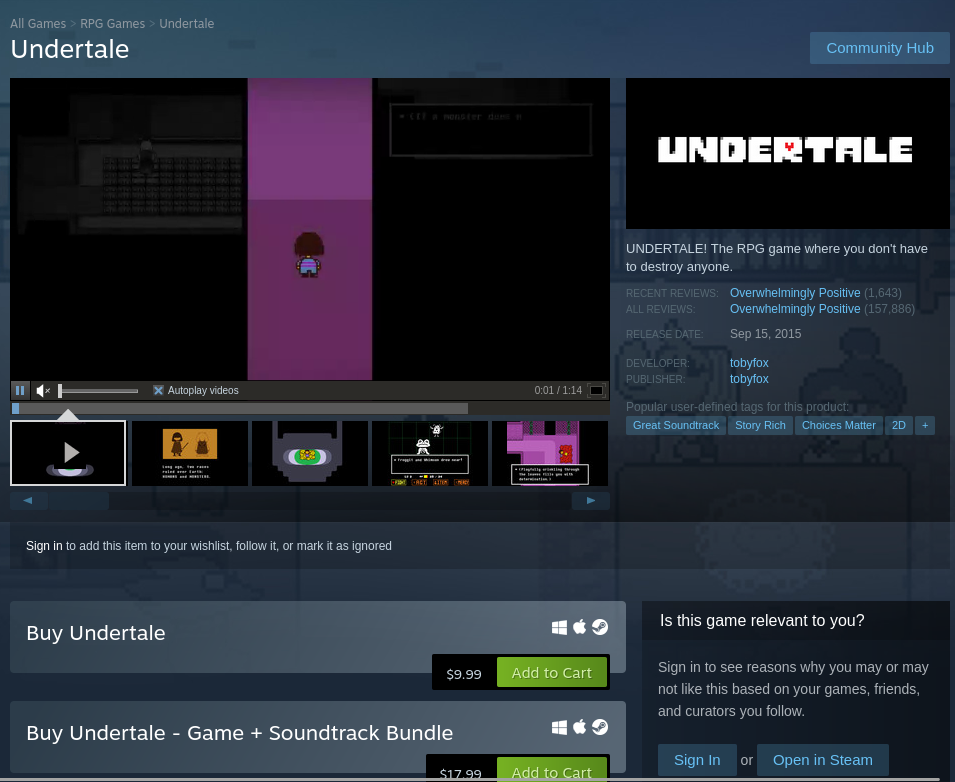Enter fullscreen using the video player icon
955x782 pixels.
pos(598,390)
